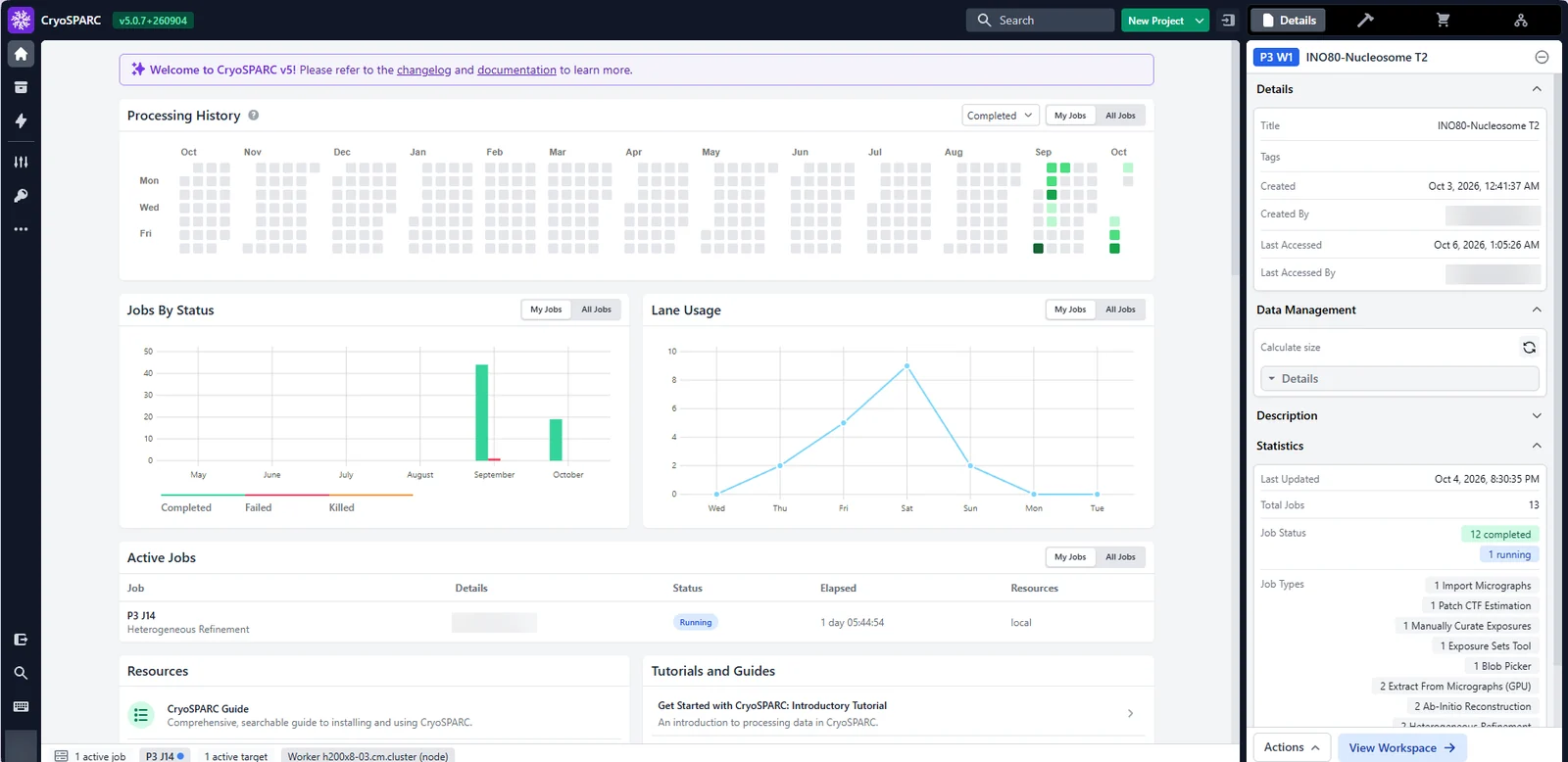Select All Jobs in Processing History
The width and height of the screenshot is (1568, 762).
(x=1120, y=116)
